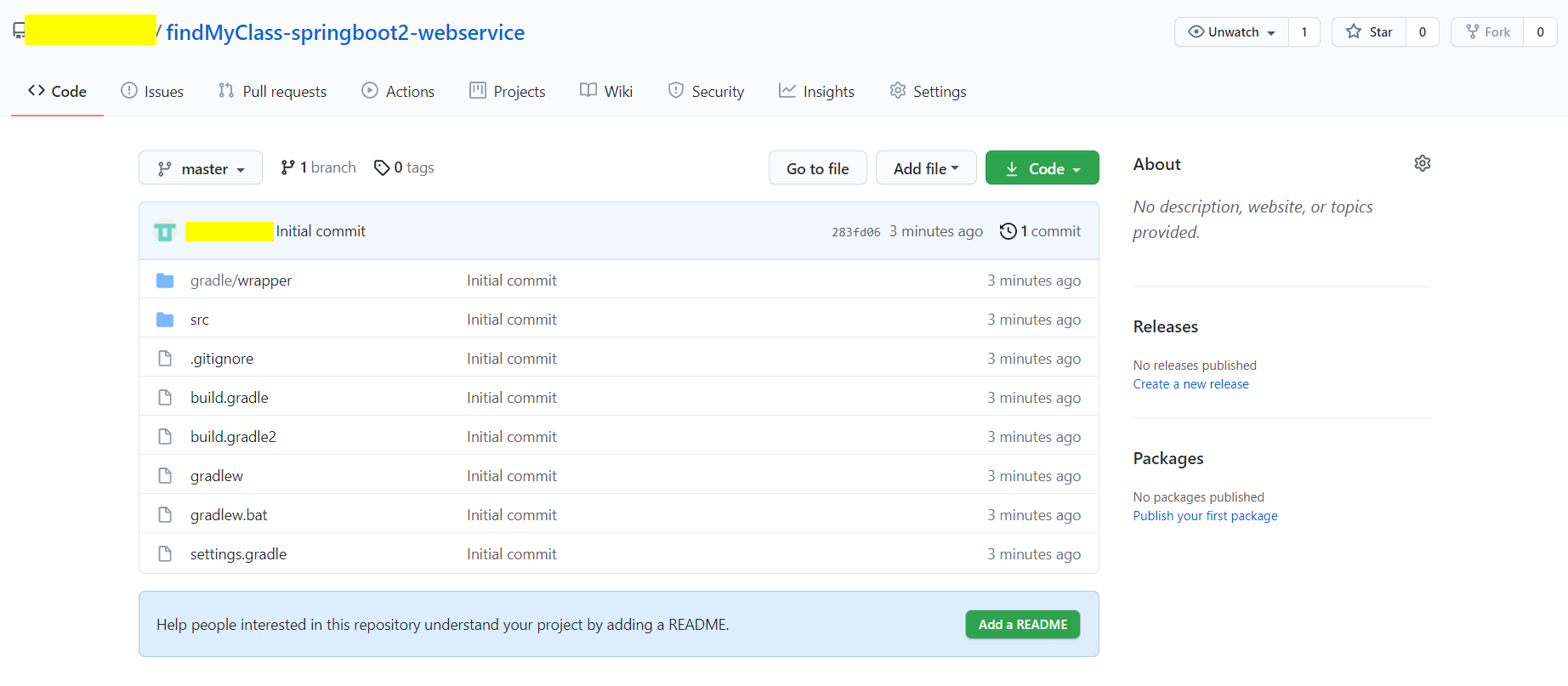Screen dimensions: 1568x686
Task: Switch to the Code tab
Action: [x=57, y=91]
